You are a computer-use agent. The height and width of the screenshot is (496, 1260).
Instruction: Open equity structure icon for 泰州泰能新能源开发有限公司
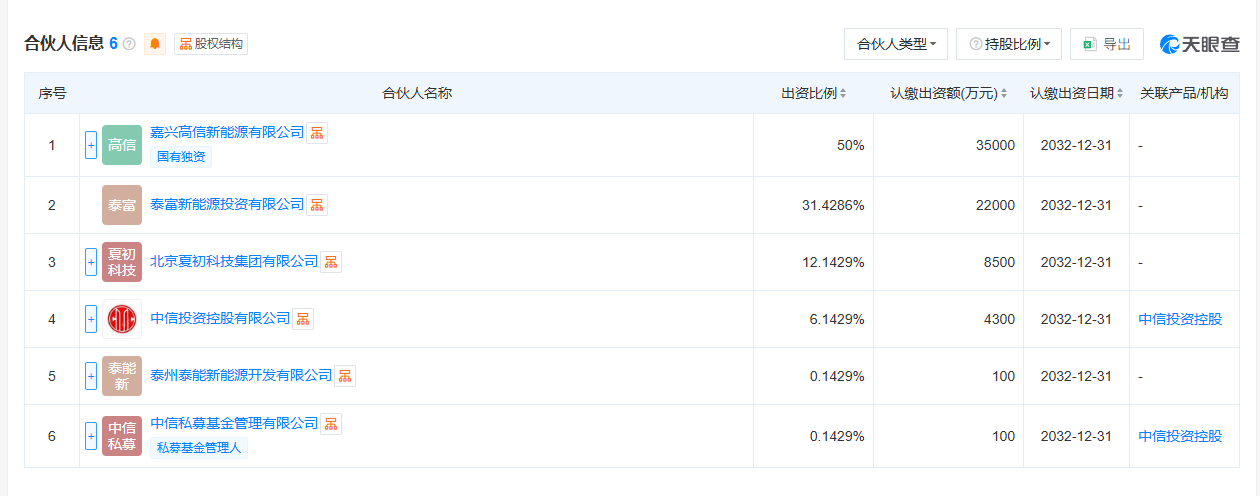click(x=345, y=376)
